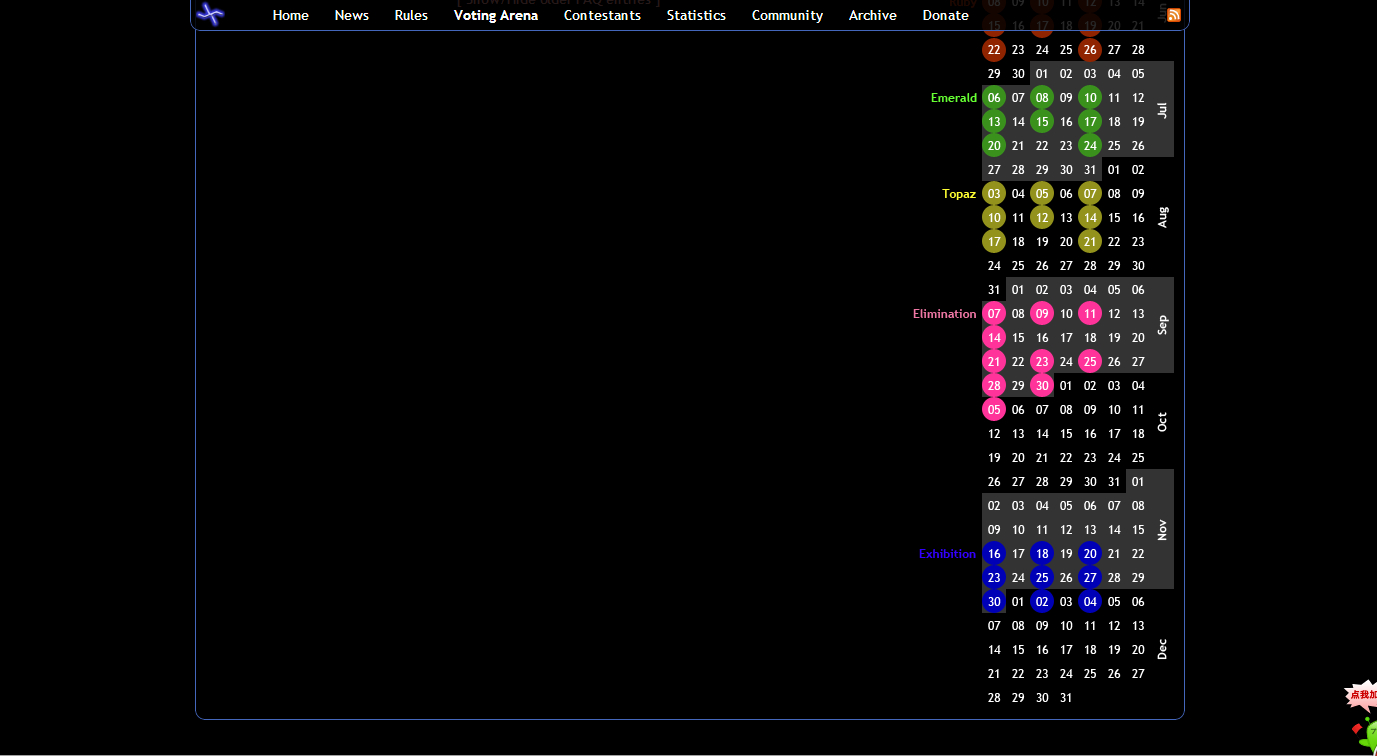The image size is (1377, 756).
Task: Pick the olive August 07 Topaz date
Action: pyautogui.click(x=1090, y=194)
